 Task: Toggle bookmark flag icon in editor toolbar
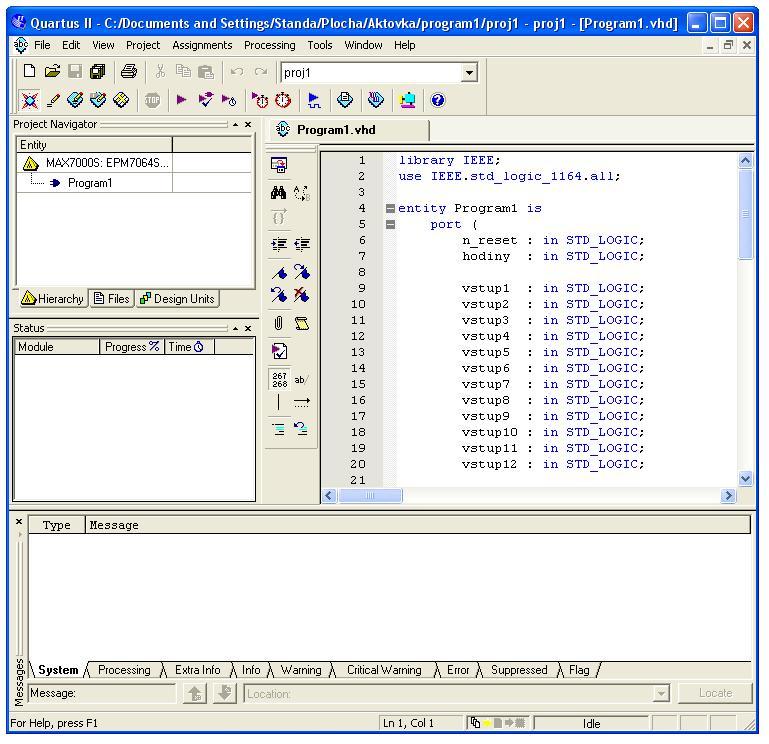click(x=279, y=272)
